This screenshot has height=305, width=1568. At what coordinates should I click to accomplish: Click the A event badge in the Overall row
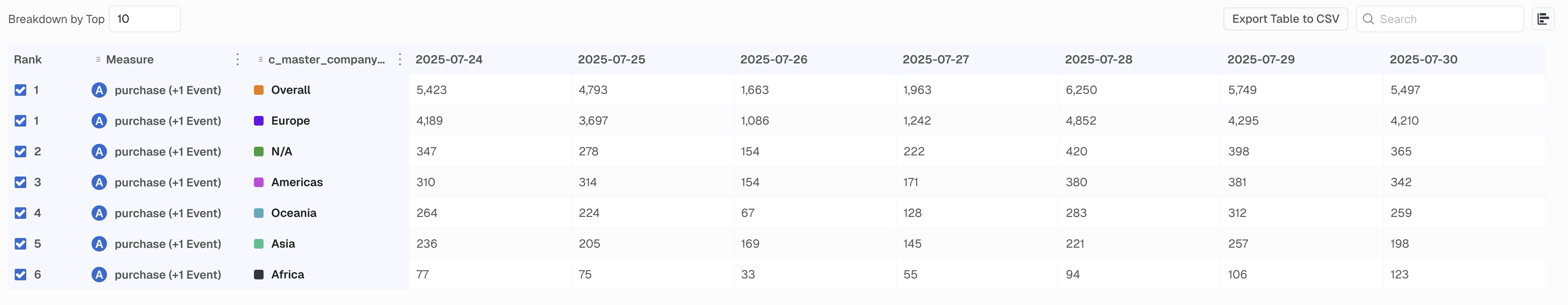click(x=99, y=90)
